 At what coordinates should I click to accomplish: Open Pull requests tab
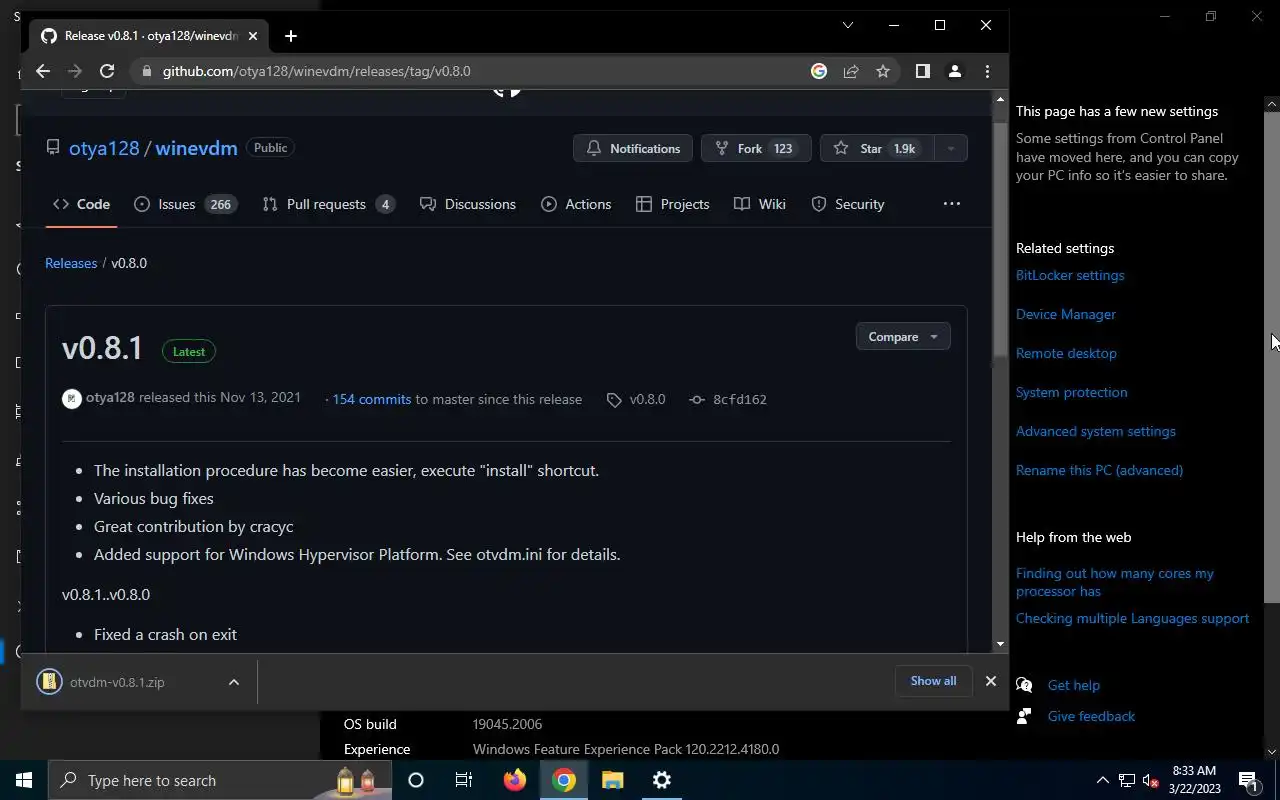click(x=328, y=204)
